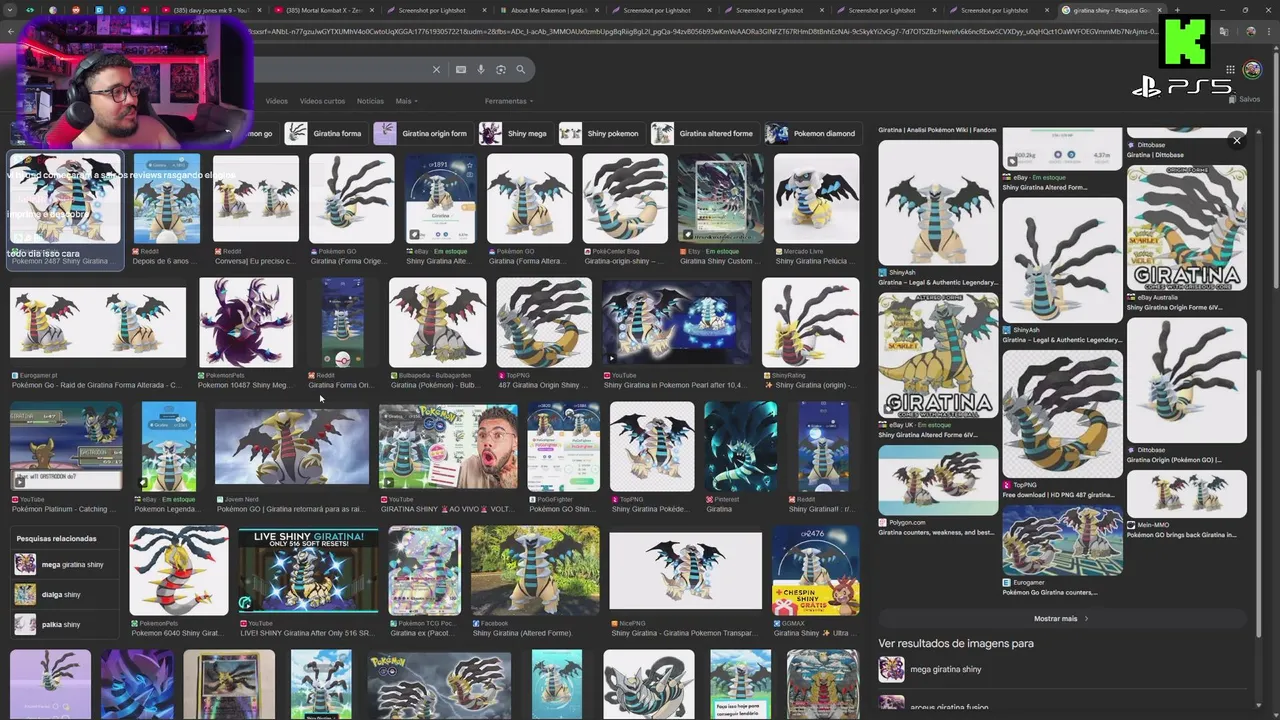Screen dimensions: 1280x720
Task: Switch to the Vídeos results tab
Action: tap(277, 101)
